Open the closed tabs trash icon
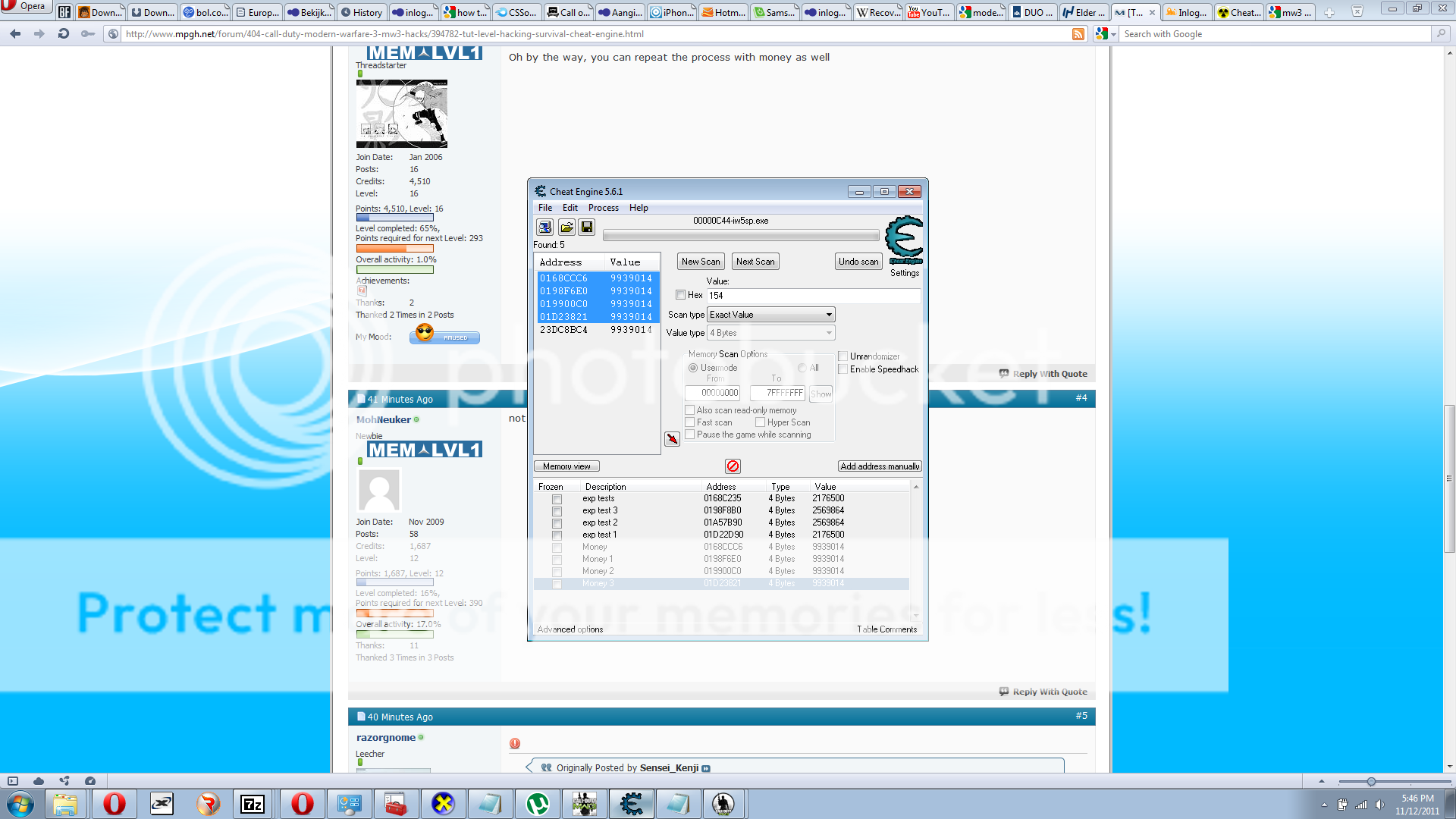The height and width of the screenshot is (819, 1456). click(x=1357, y=11)
